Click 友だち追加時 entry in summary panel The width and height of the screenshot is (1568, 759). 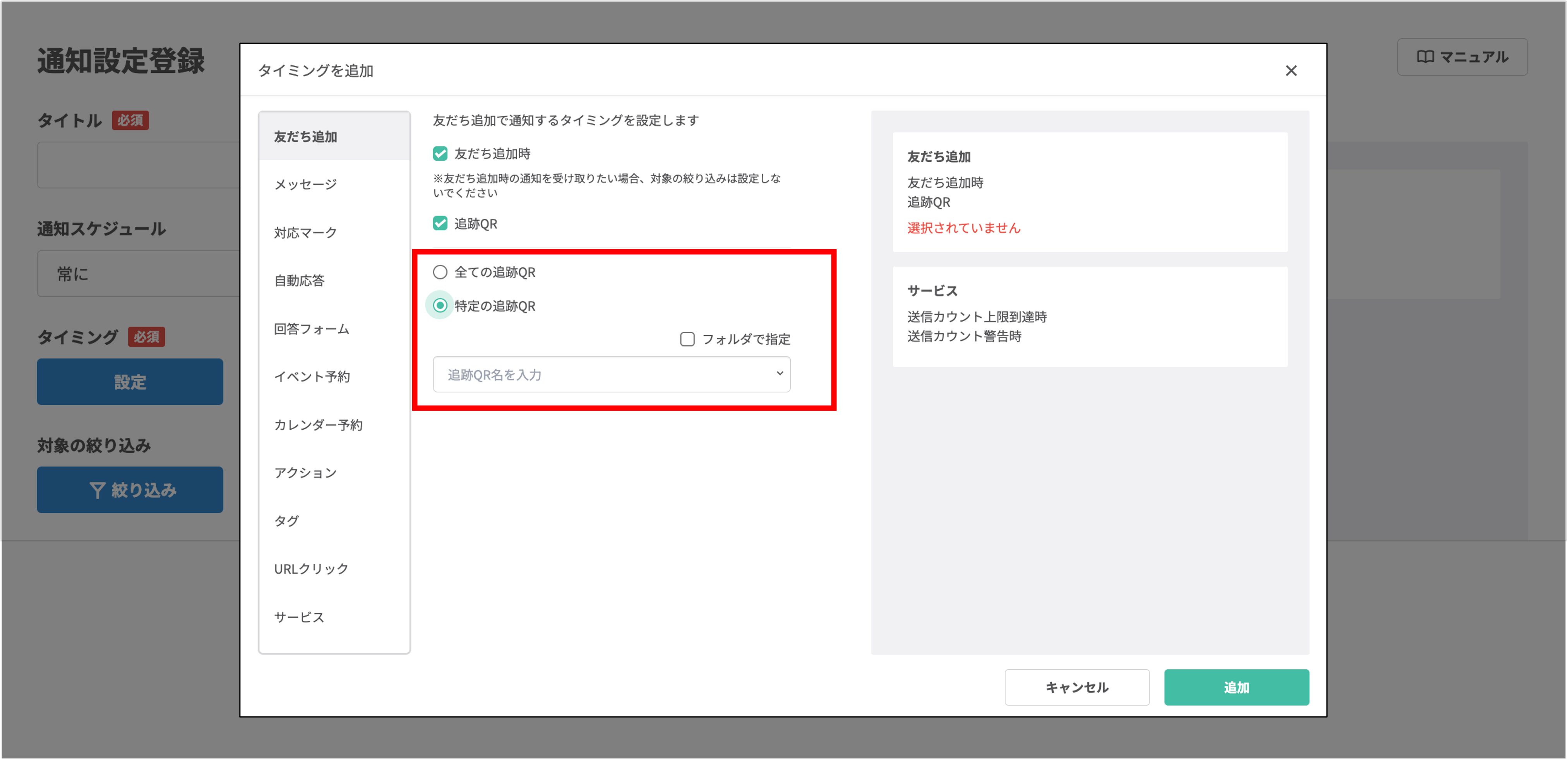[945, 183]
